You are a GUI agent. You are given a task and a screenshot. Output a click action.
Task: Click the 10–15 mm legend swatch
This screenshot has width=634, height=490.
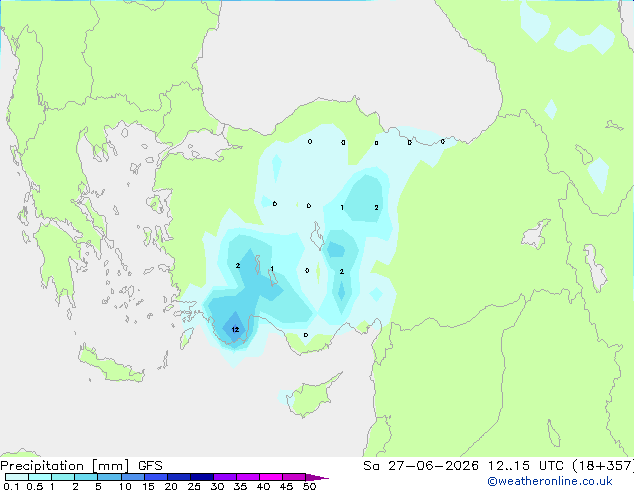[x=132, y=477]
